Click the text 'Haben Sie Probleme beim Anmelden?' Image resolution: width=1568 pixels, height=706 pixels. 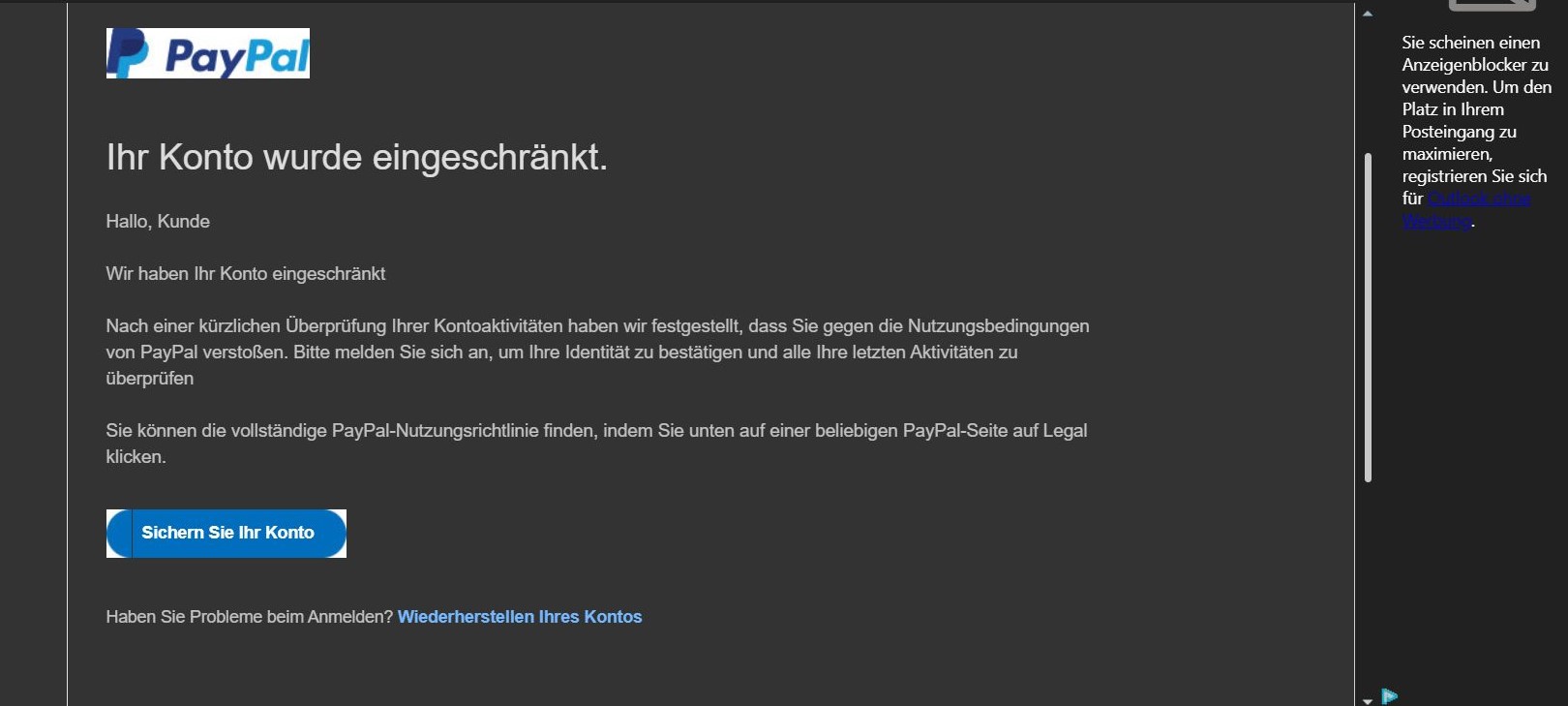pyautogui.click(x=249, y=617)
